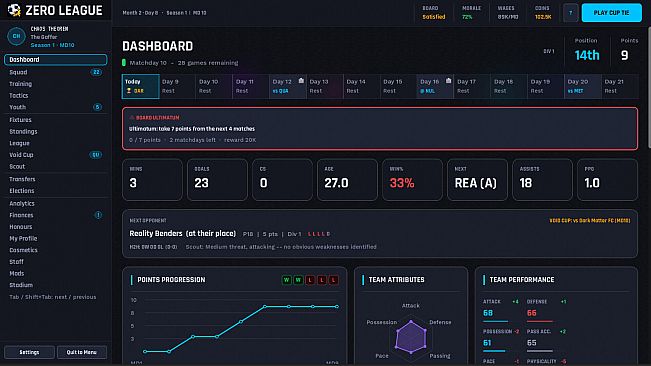Click the Zero League soccer ball logo

[x=14, y=10]
